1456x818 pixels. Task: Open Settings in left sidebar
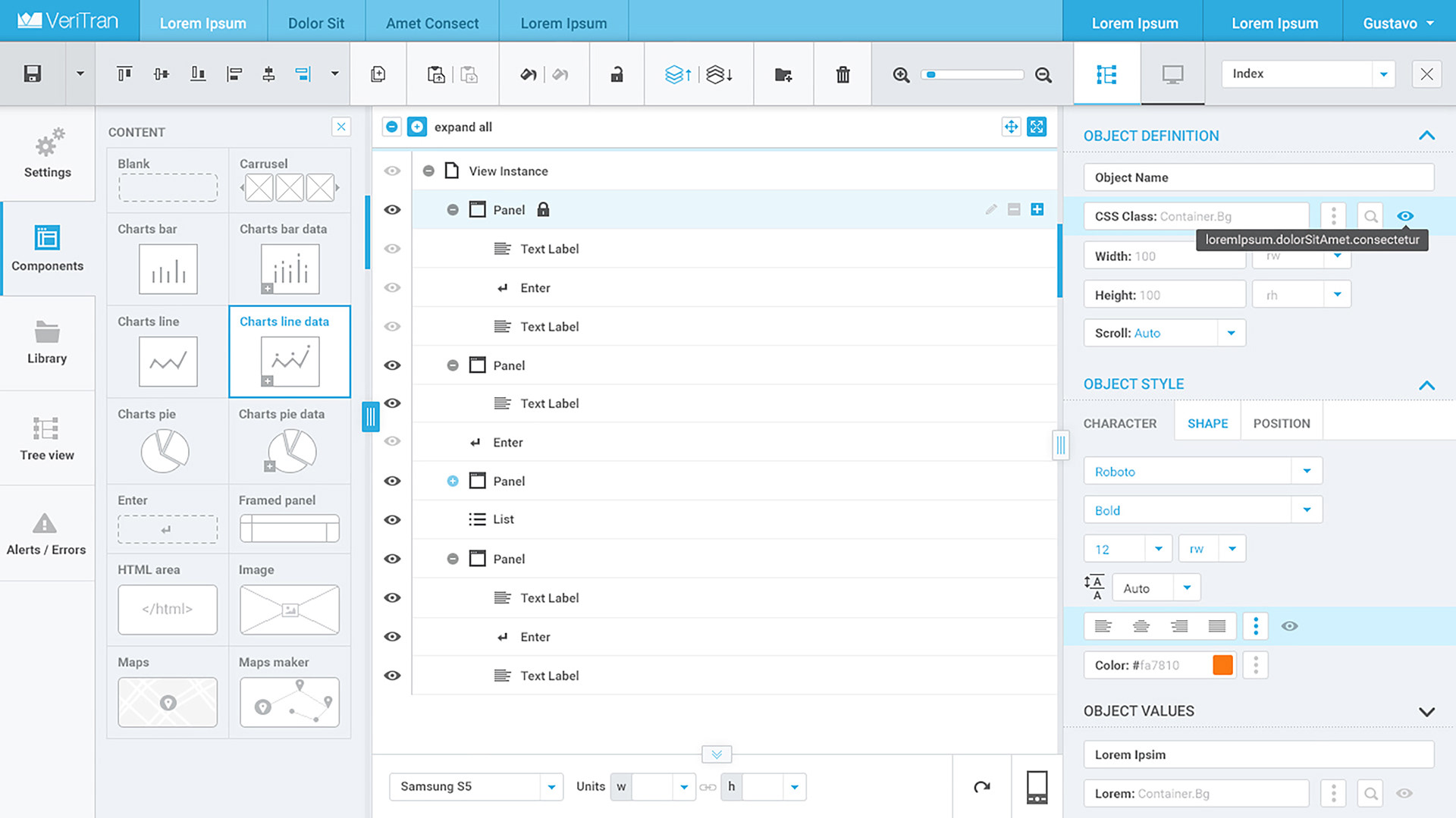point(47,154)
